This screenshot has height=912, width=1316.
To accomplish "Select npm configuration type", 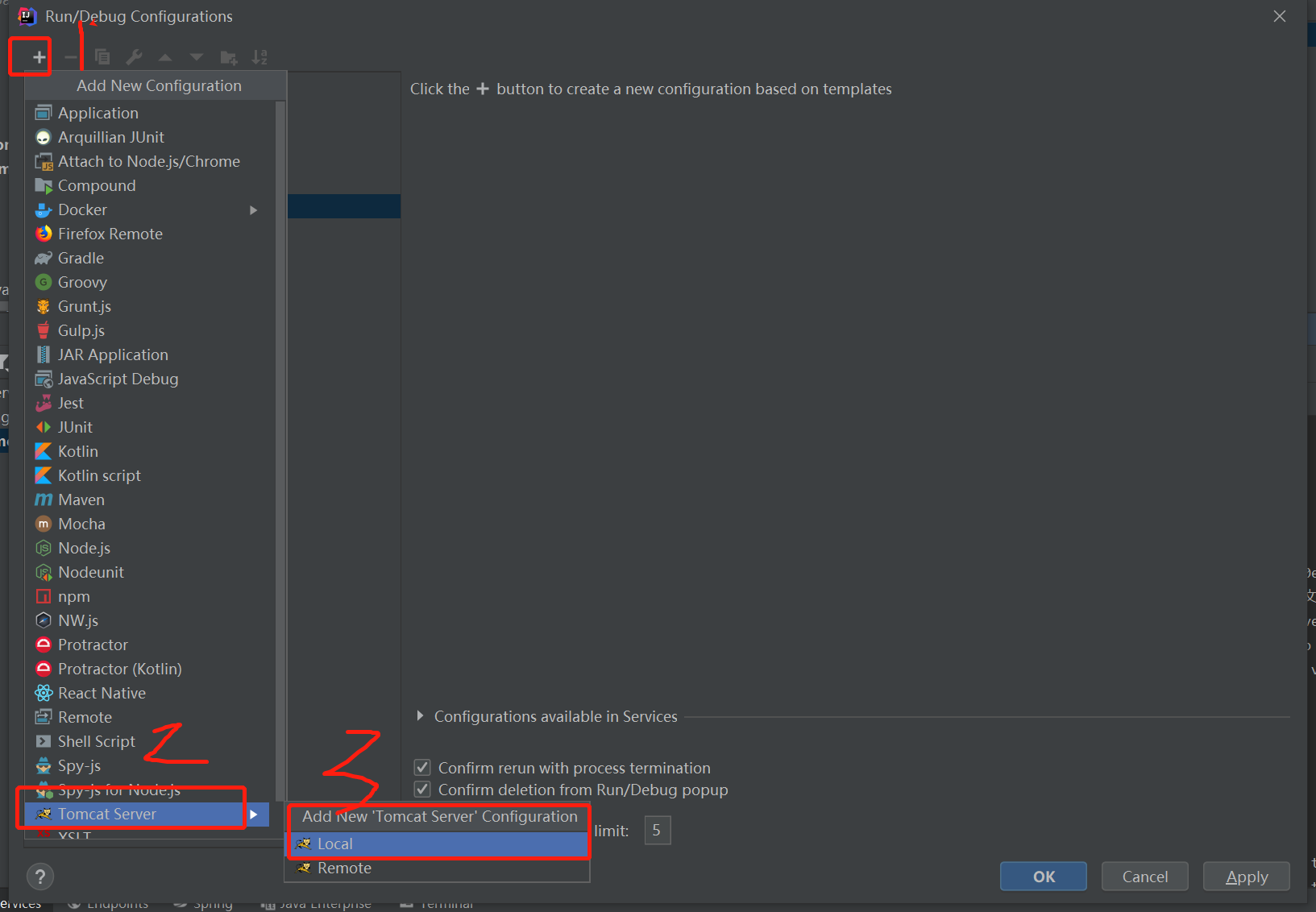I will [x=150, y=596].
